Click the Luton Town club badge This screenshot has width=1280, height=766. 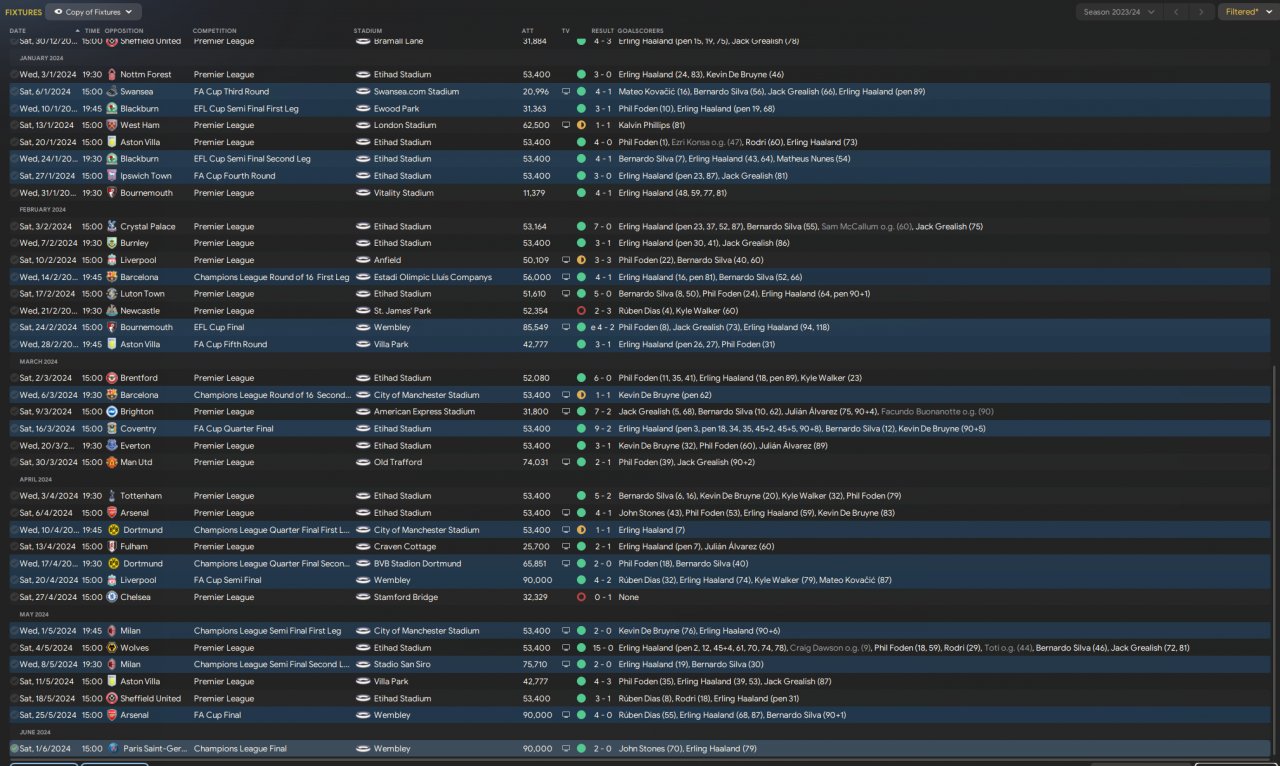click(112, 294)
